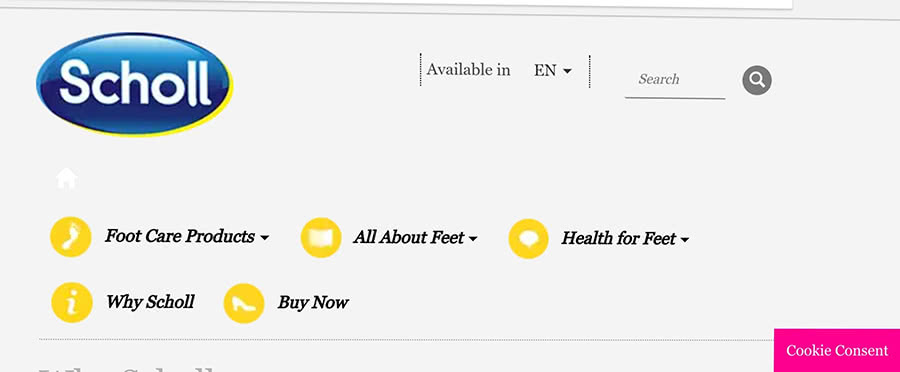
Task: Open the Why Scholl page
Action: [150, 302]
